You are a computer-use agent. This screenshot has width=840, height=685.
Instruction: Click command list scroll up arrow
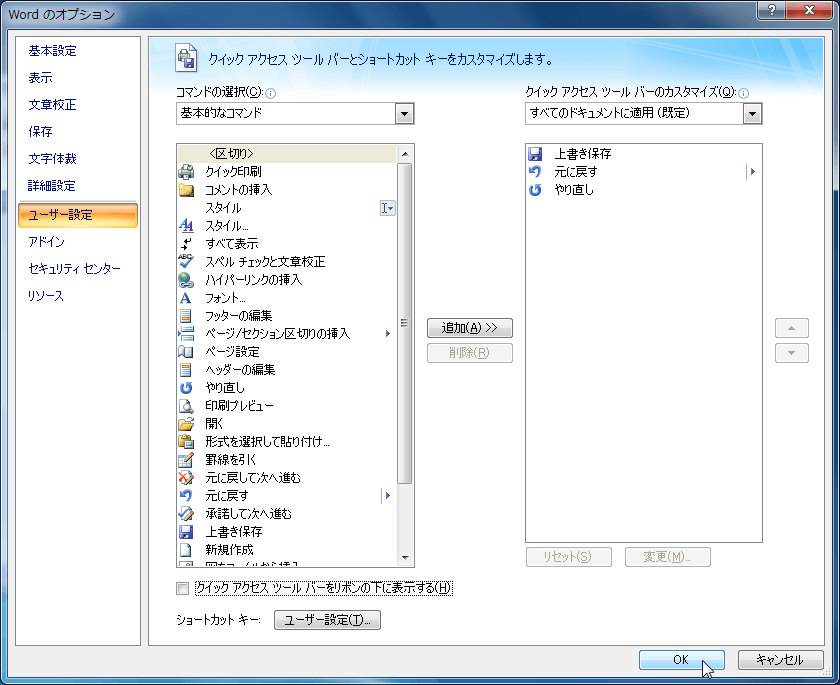(405, 154)
